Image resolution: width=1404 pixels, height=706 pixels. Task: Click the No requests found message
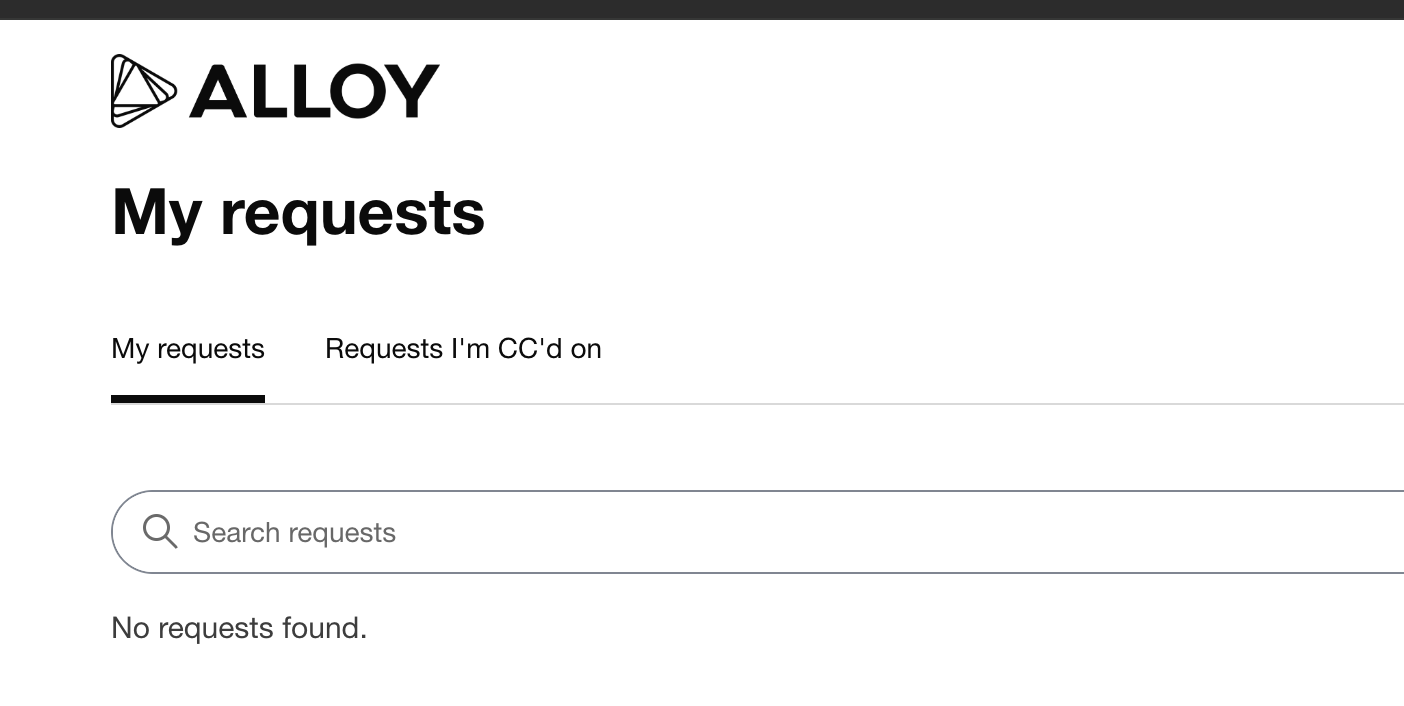coord(239,628)
